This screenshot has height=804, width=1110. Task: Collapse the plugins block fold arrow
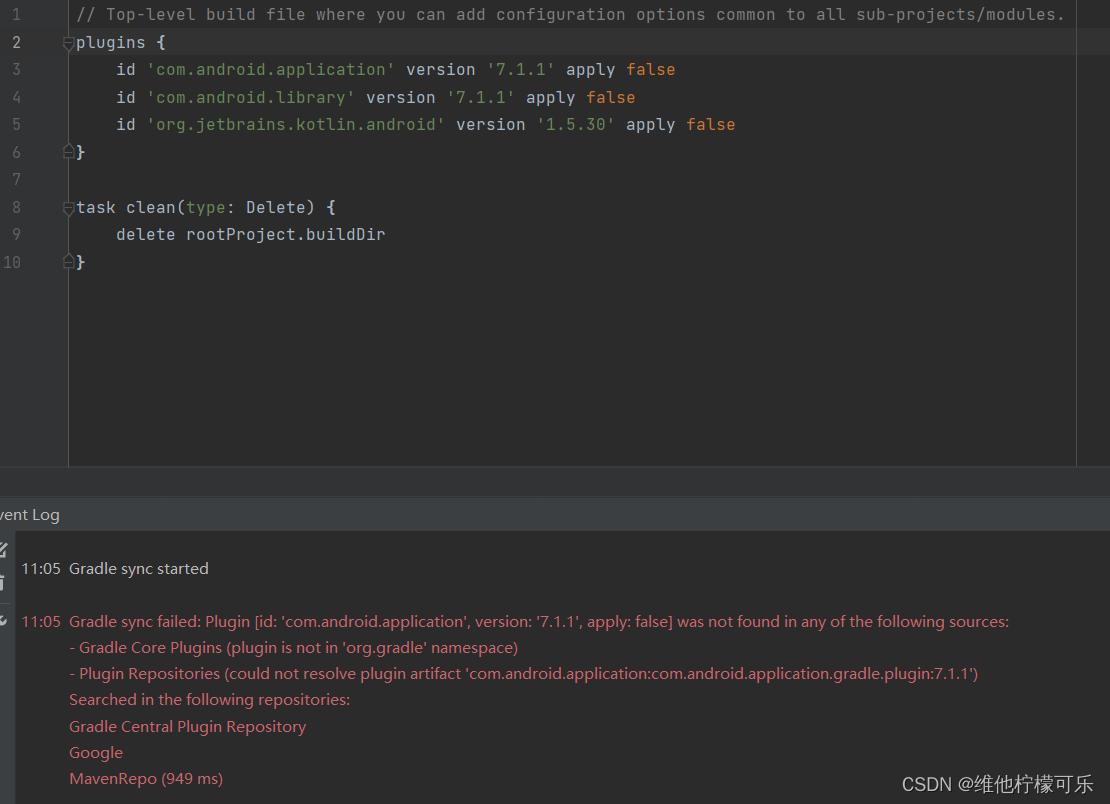pos(67,42)
